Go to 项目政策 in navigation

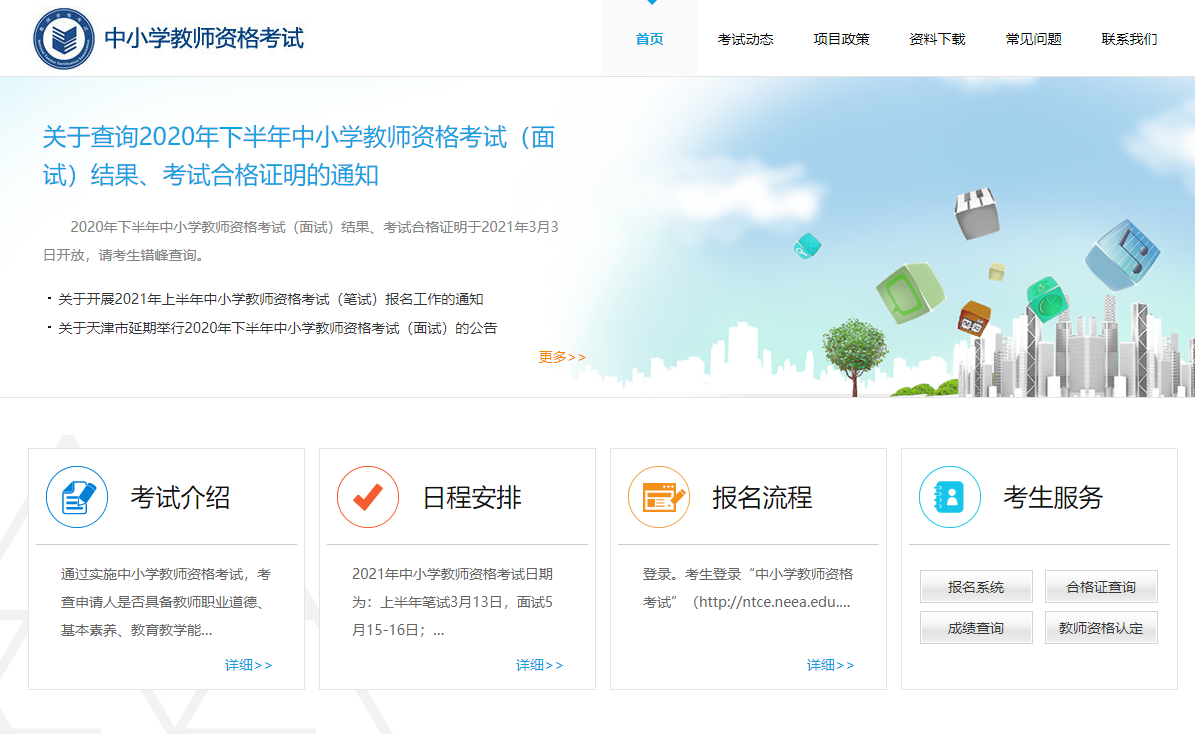pos(841,39)
